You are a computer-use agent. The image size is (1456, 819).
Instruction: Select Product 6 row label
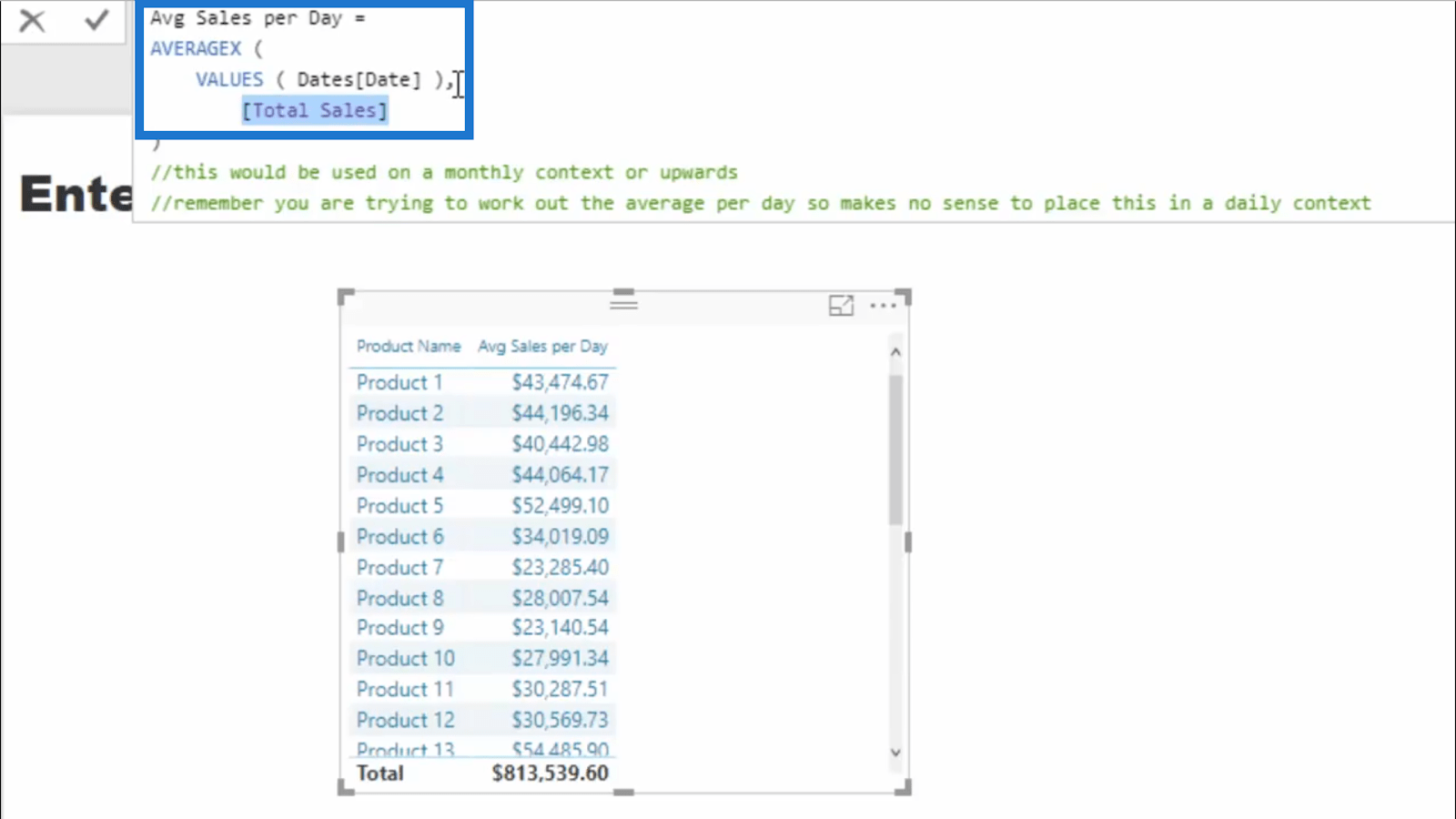pos(399,537)
